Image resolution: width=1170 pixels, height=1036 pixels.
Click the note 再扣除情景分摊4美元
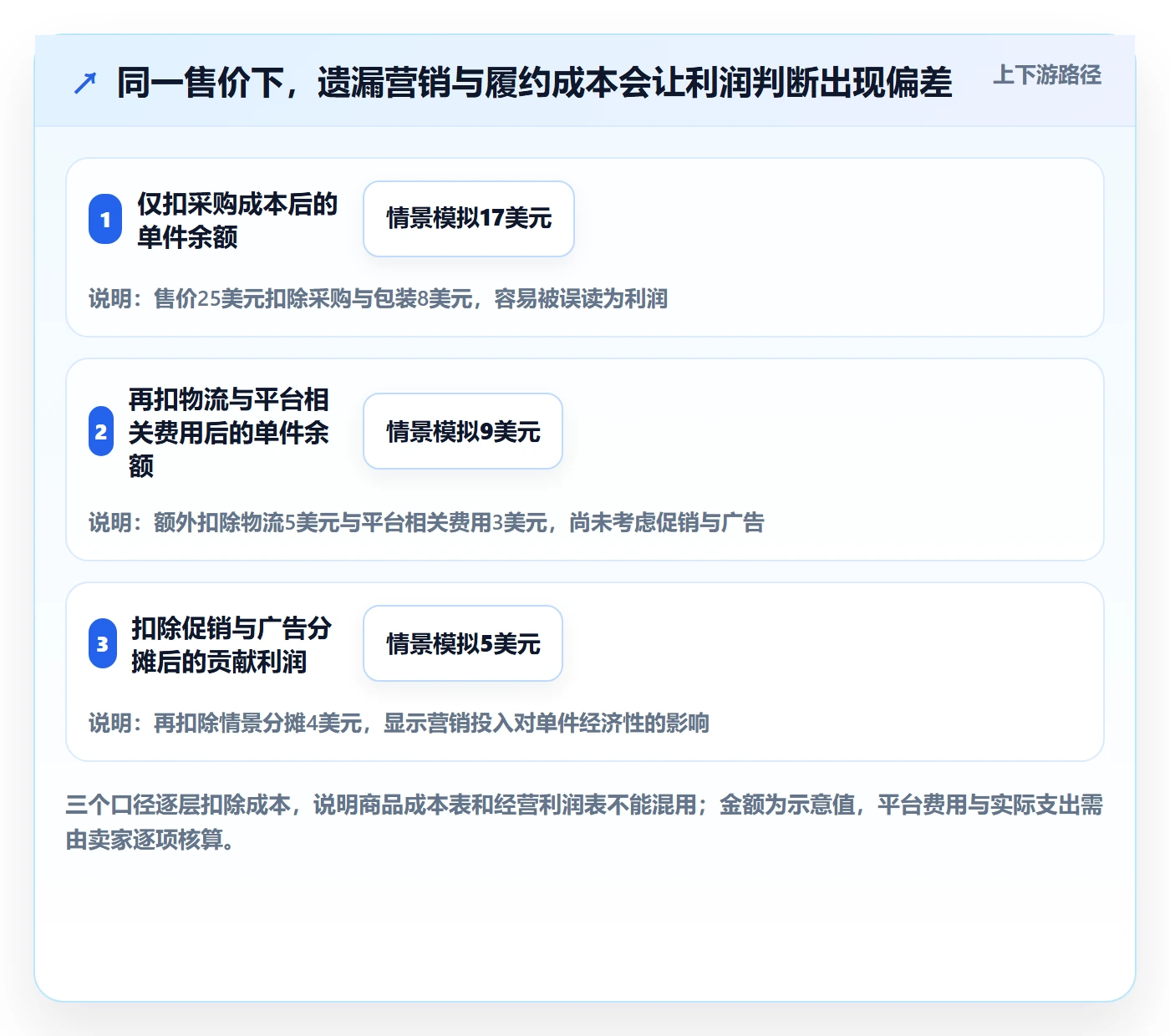click(257, 723)
